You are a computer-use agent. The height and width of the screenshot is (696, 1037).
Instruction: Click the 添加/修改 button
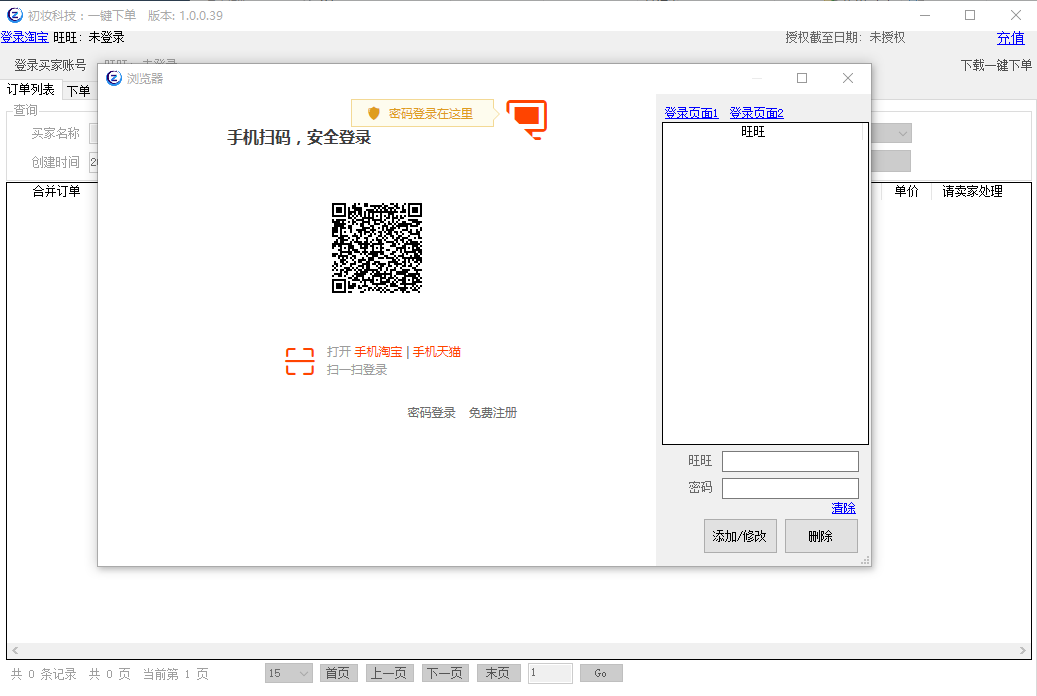point(740,536)
